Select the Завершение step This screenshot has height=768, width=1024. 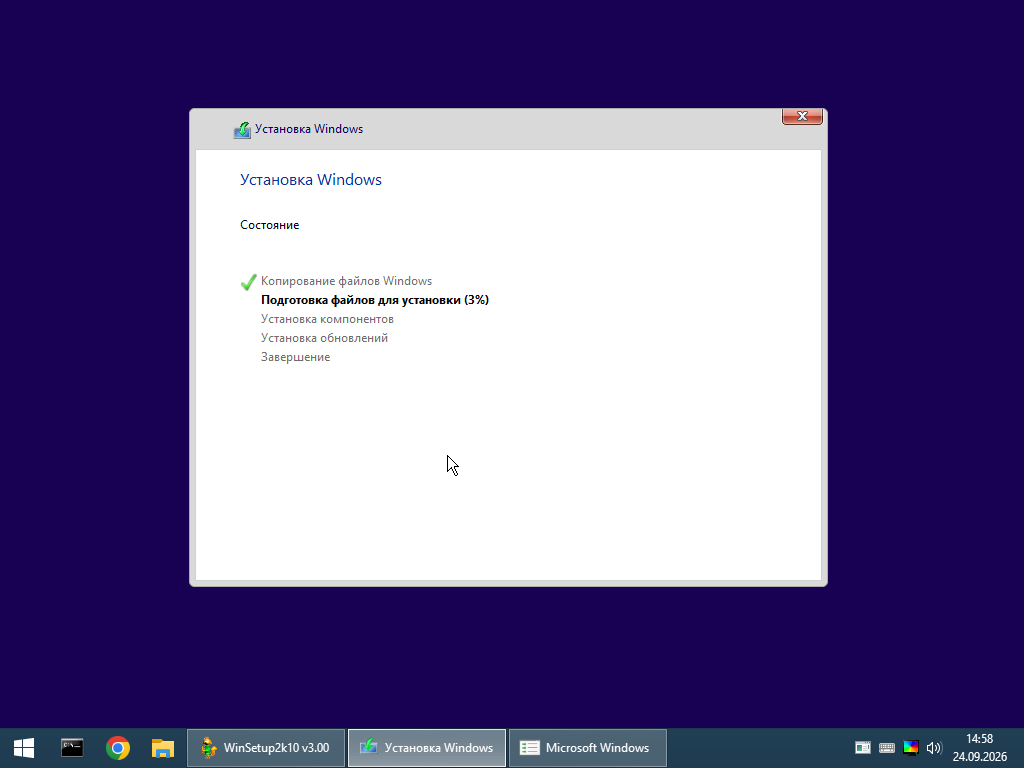(296, 357)
